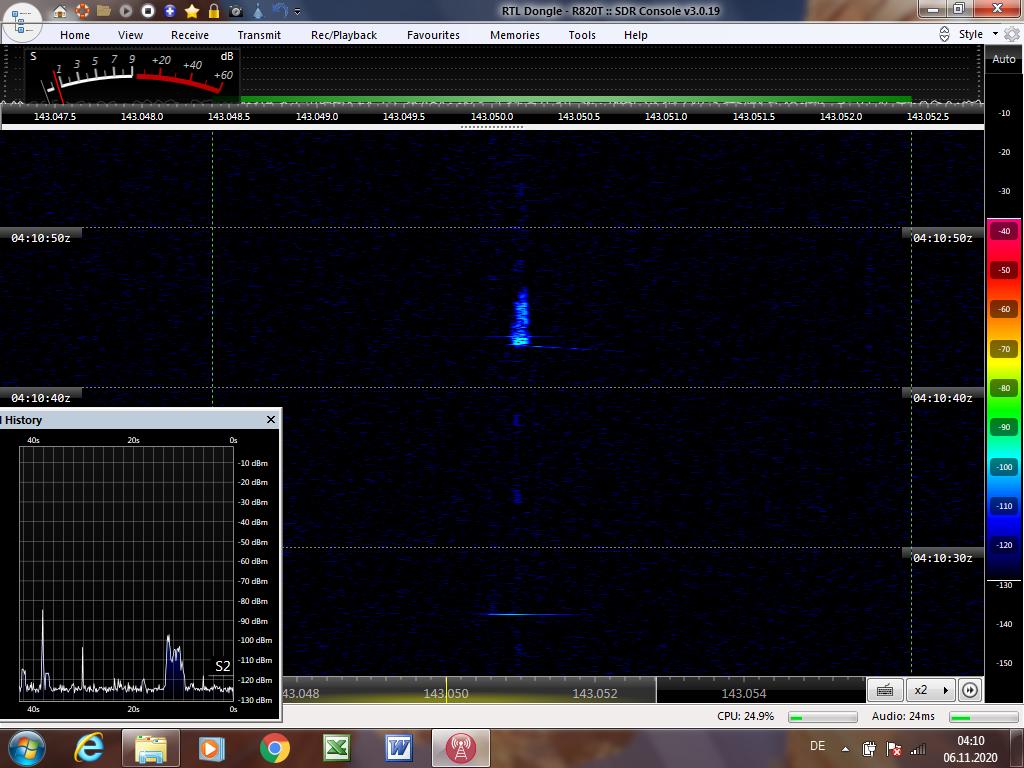Click the 143.050 marker on span bar
The height and width of the screenshot is (768, 1024).
446,693
